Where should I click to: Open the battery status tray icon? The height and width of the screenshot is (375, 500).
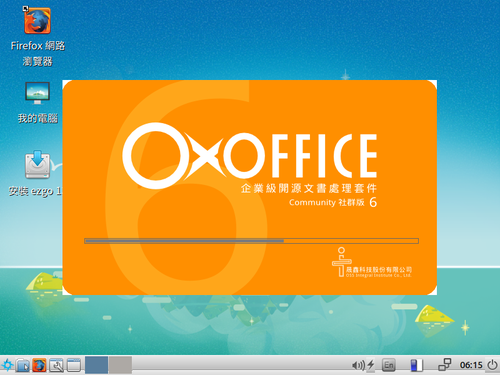coord(416,365)
